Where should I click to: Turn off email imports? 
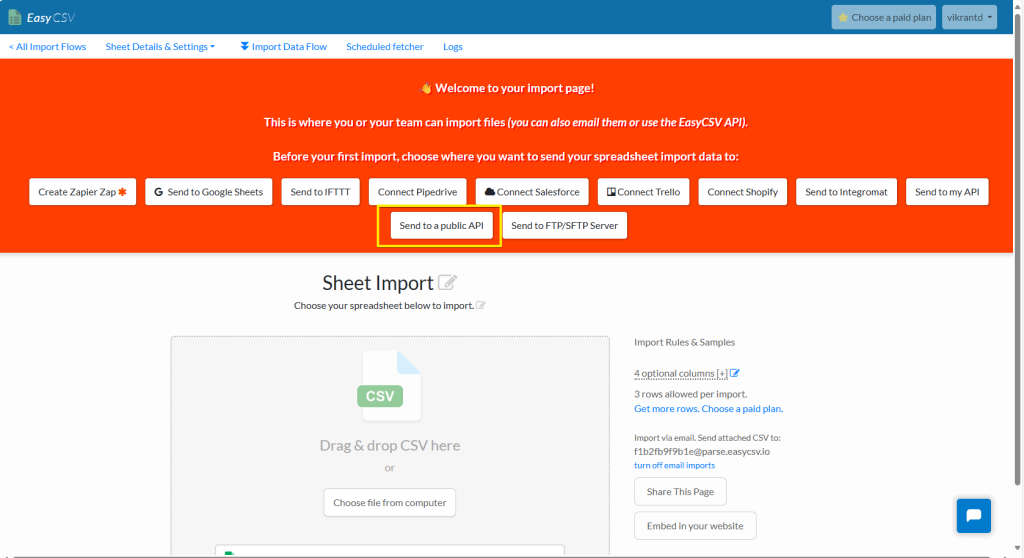pyautogui.click(x=674, y=465)
